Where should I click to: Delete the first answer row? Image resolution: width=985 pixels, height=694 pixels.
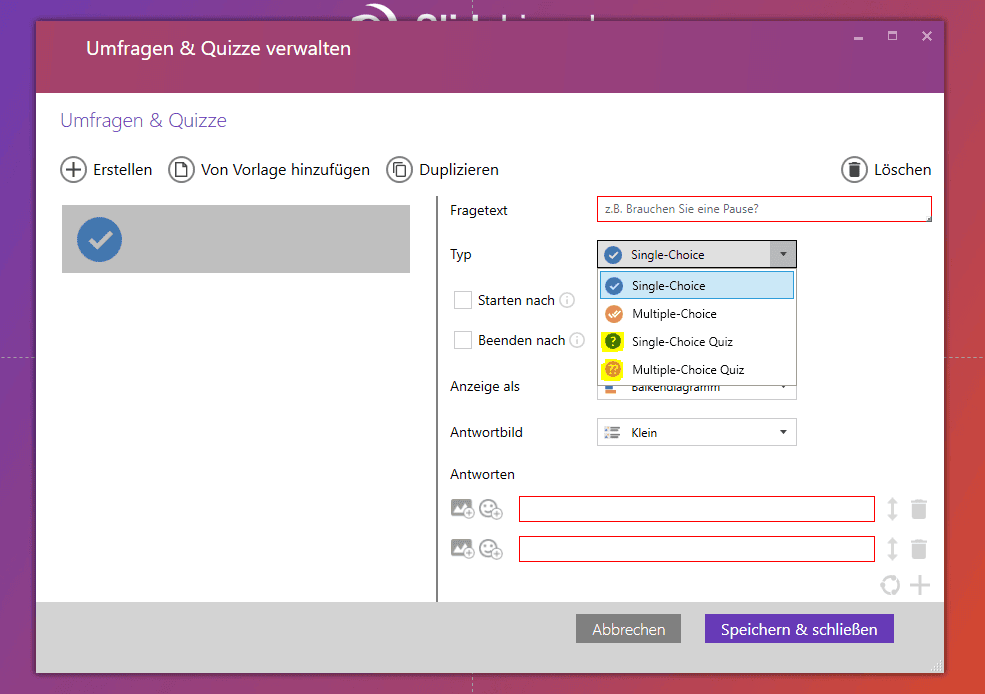[x=919, y=509]
